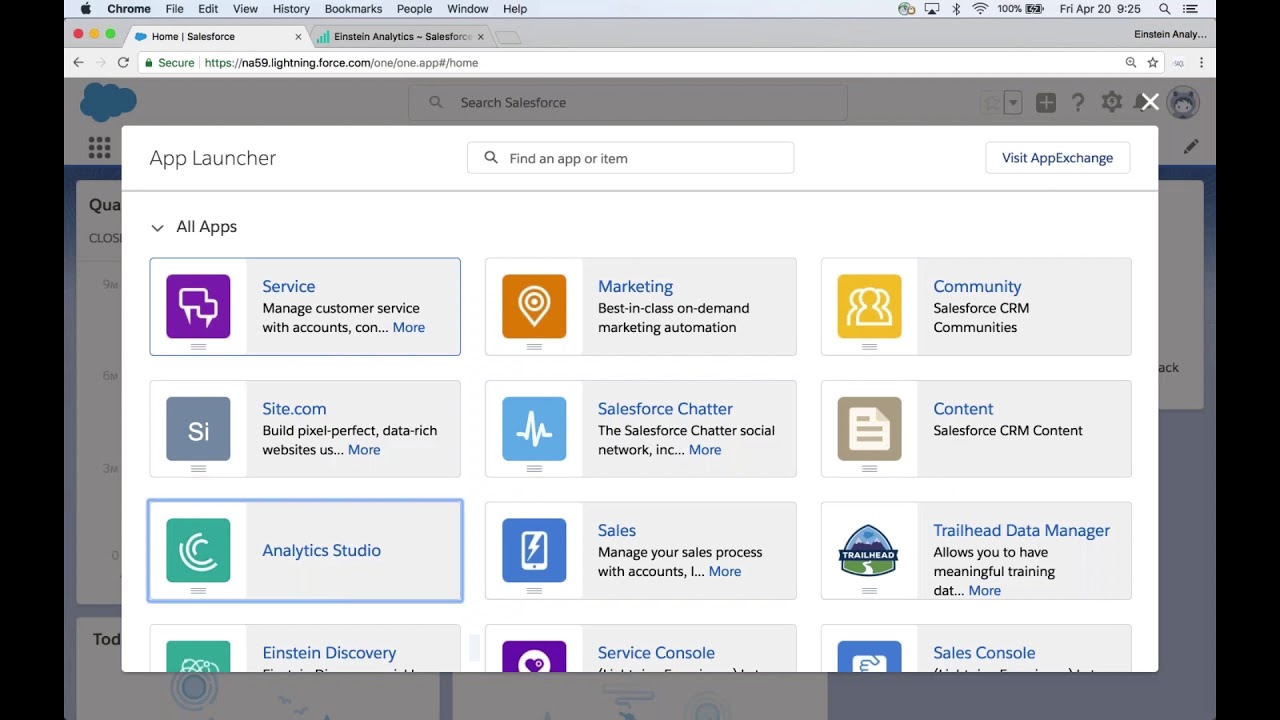1280x720 pixels.
Task: Open the Window menu
Action: (x=468, y=9)
